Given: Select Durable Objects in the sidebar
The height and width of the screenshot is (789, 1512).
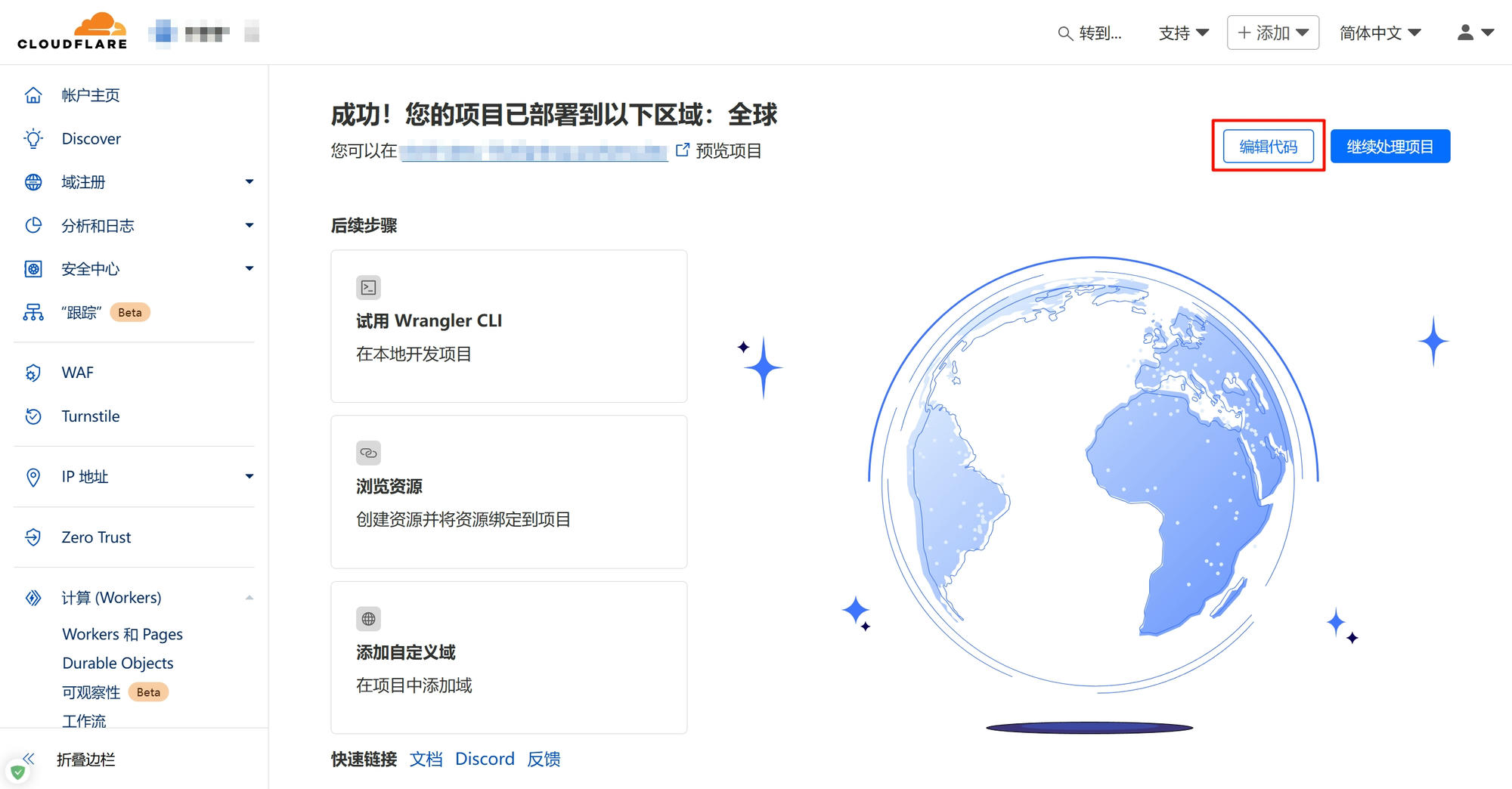Looking at the screenshot, I should [118, 663].
